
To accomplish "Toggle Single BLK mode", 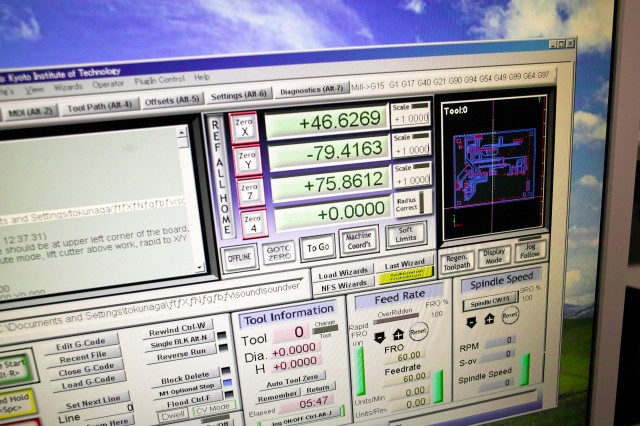I will (x=179, y=341).
